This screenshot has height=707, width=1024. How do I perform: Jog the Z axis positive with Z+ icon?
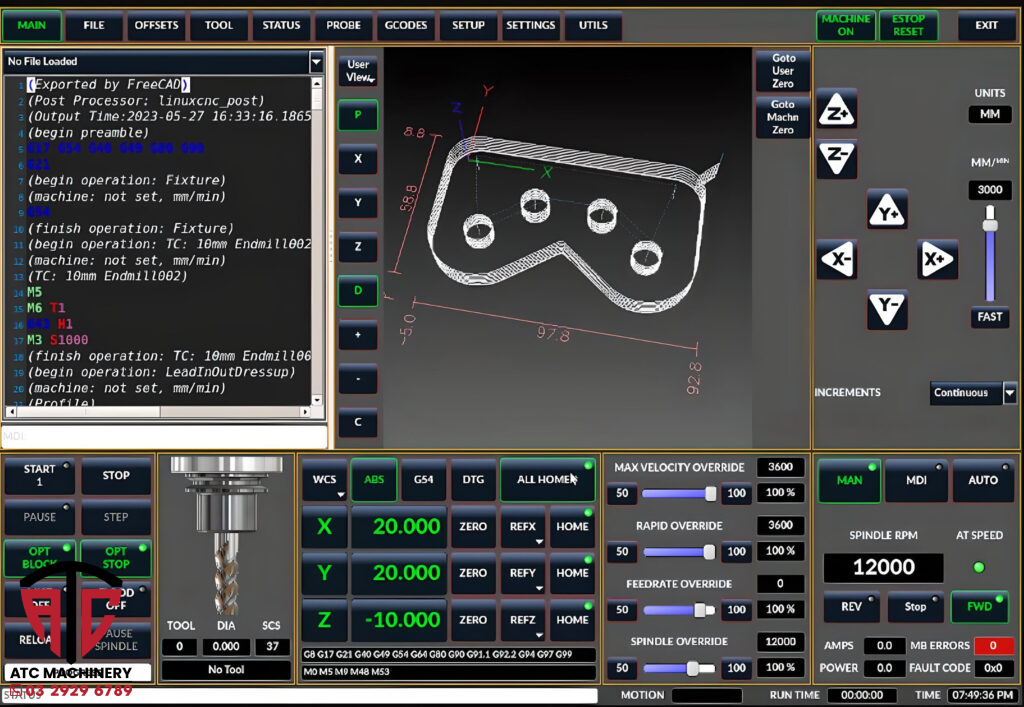[836, 112]
